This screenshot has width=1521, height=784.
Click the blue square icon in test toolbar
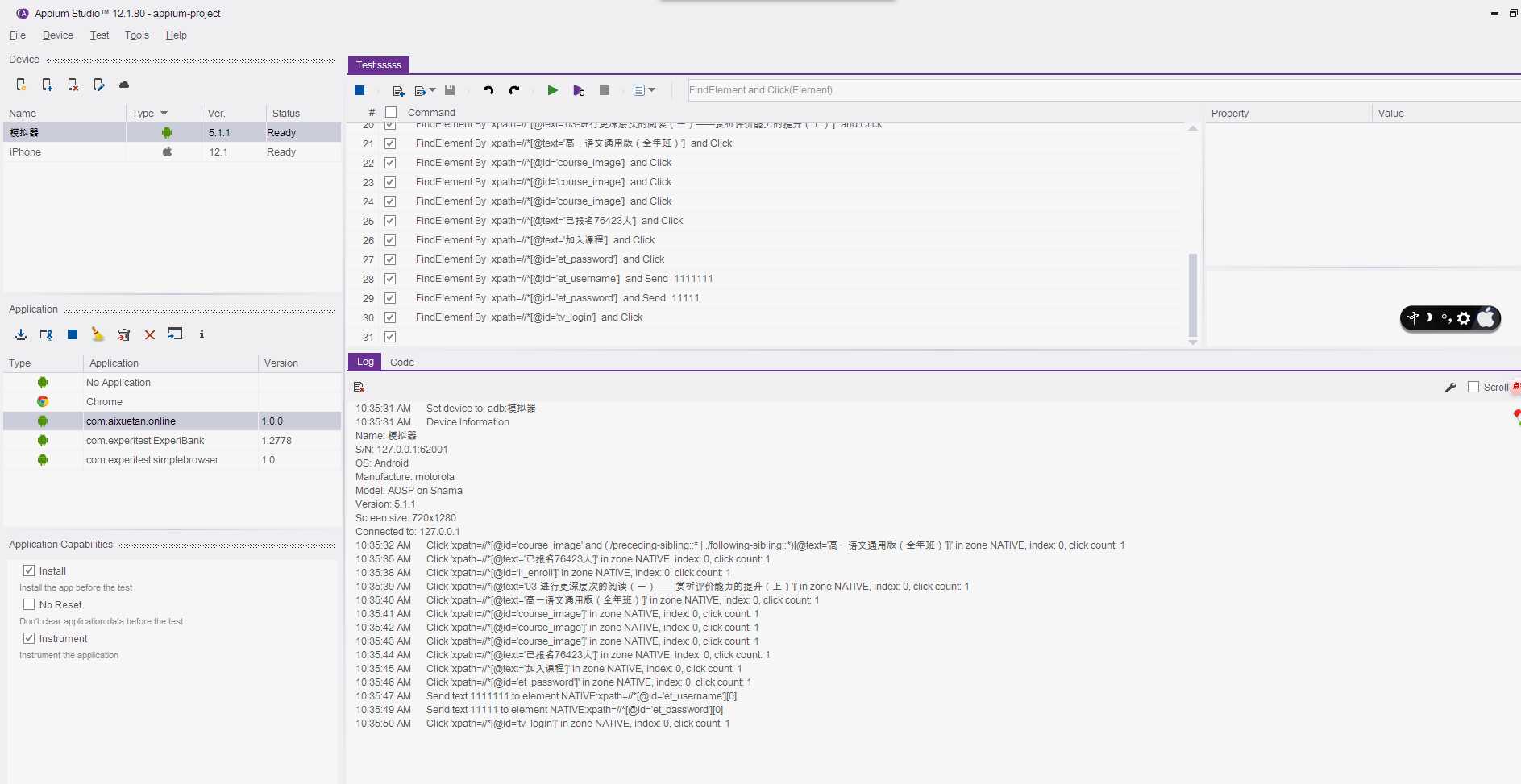359,90
